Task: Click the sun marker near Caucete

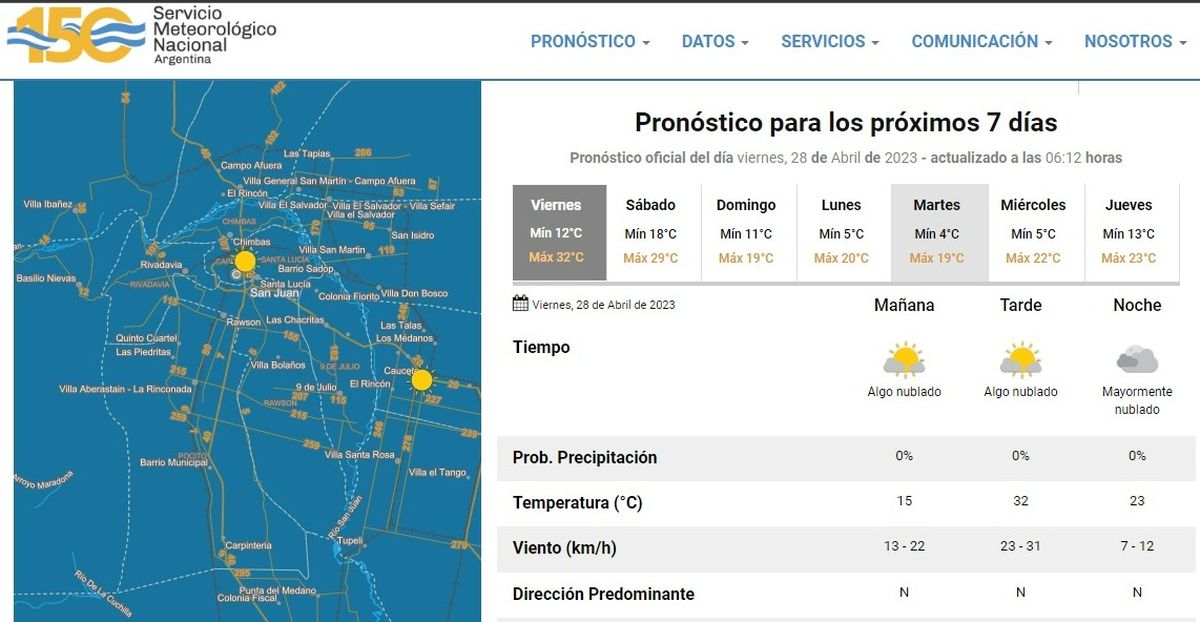Action: click(x=422, y=380)
